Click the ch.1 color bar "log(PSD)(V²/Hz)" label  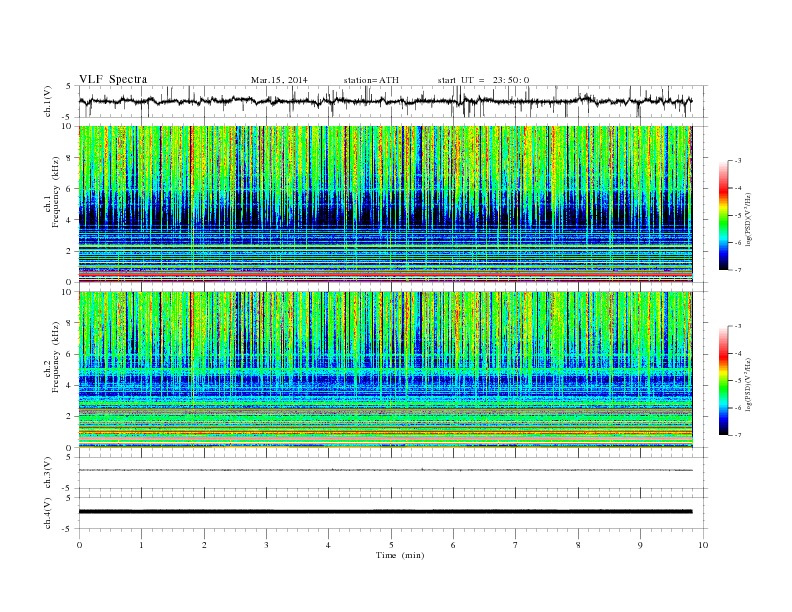pos(749,219)
